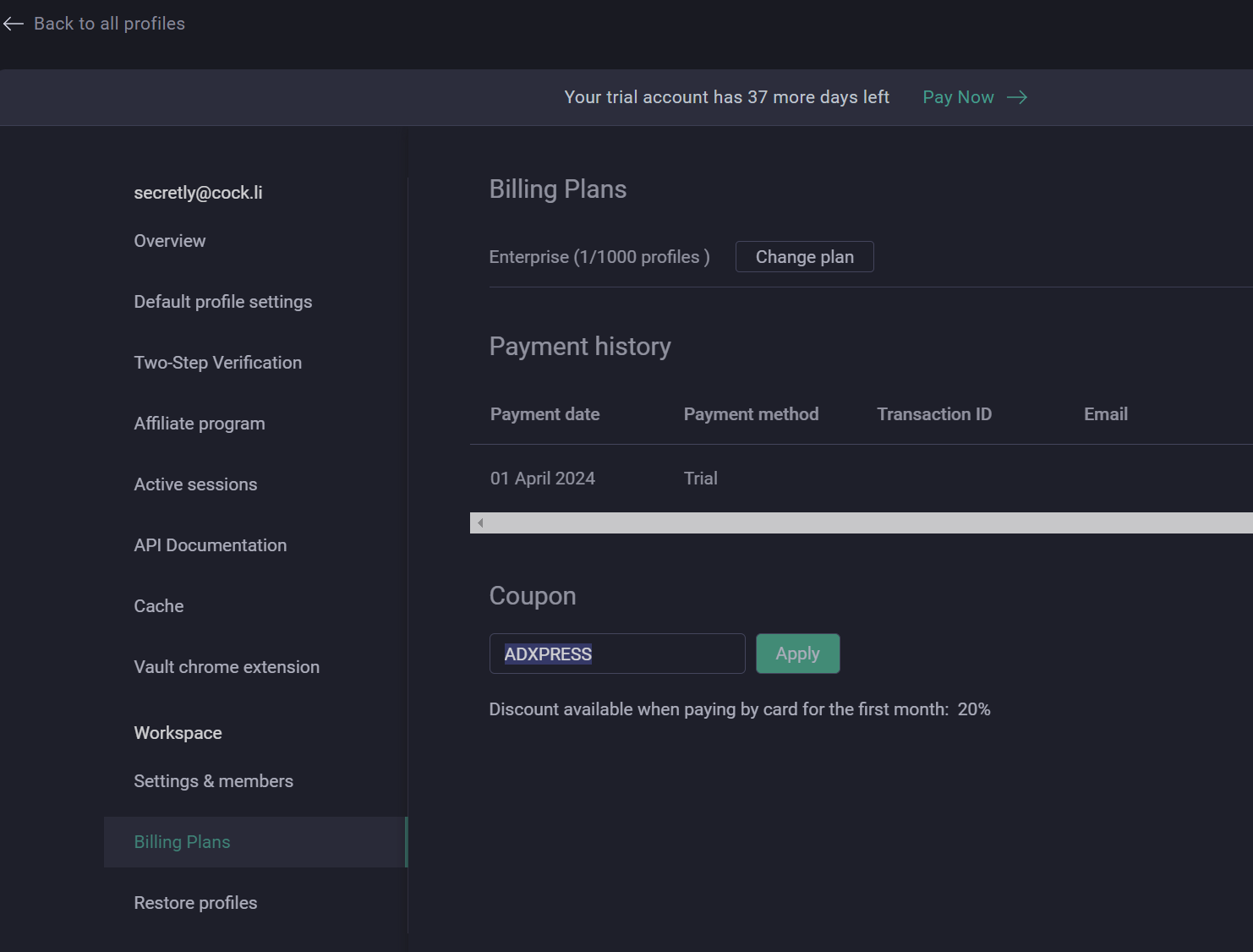
Task: Click the back arrow icon
Action: [14, 24]
